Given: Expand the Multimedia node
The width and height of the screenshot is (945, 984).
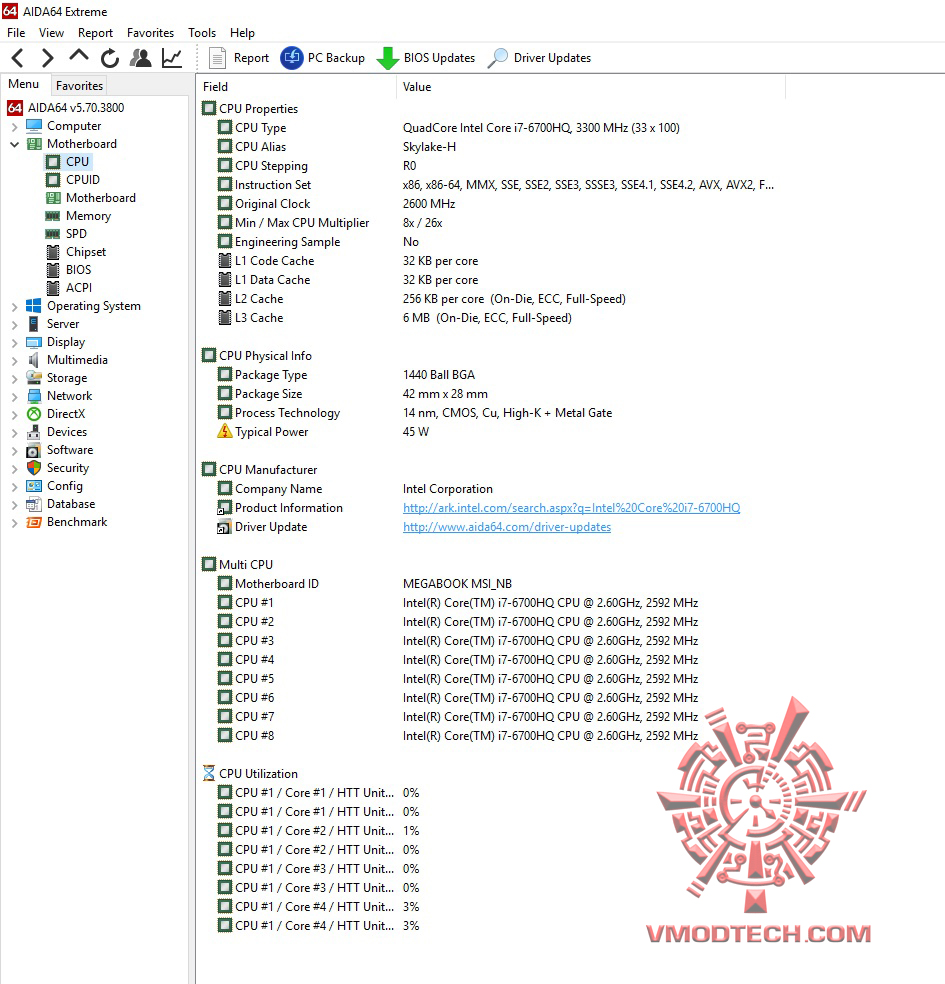Looking at the screenshot, I should tap(14, 361).
